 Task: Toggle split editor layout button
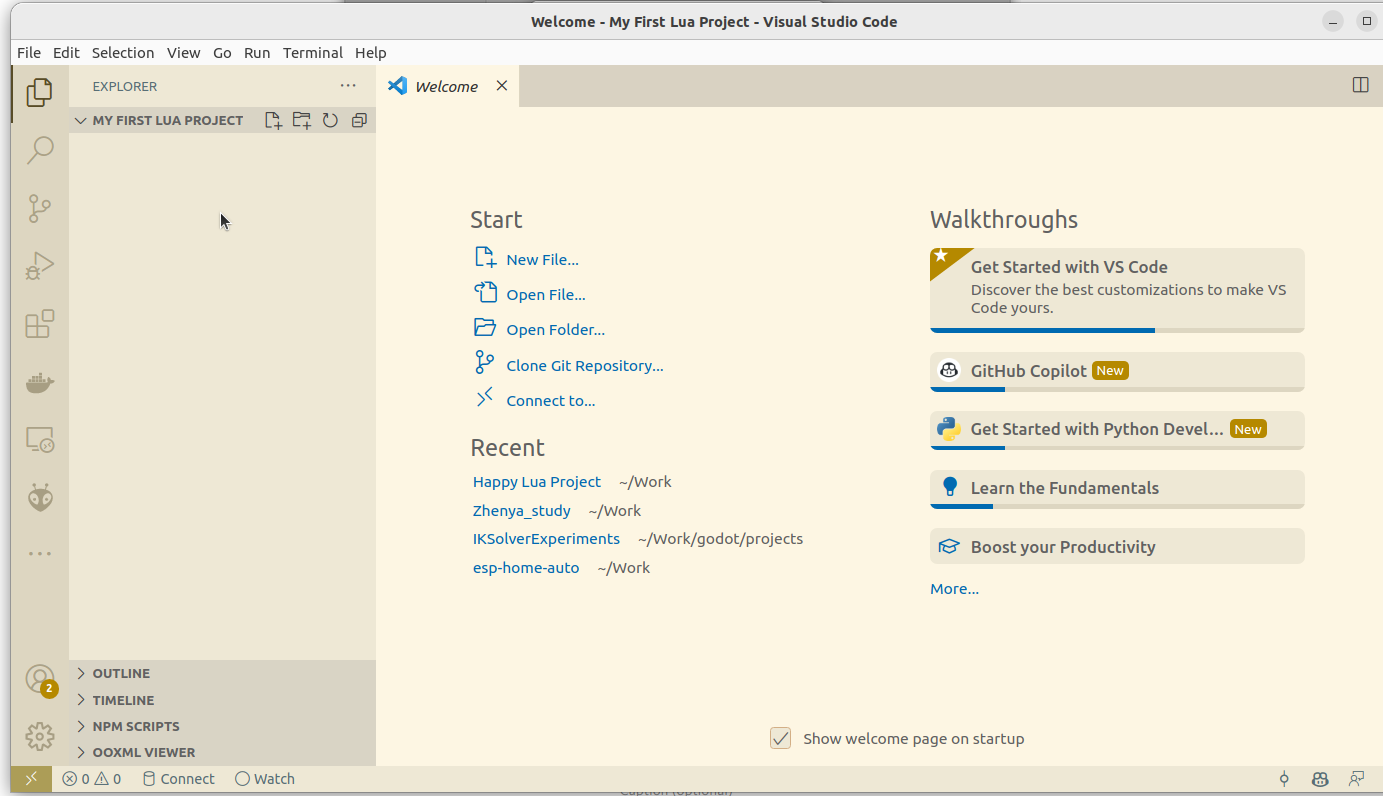1360,85
